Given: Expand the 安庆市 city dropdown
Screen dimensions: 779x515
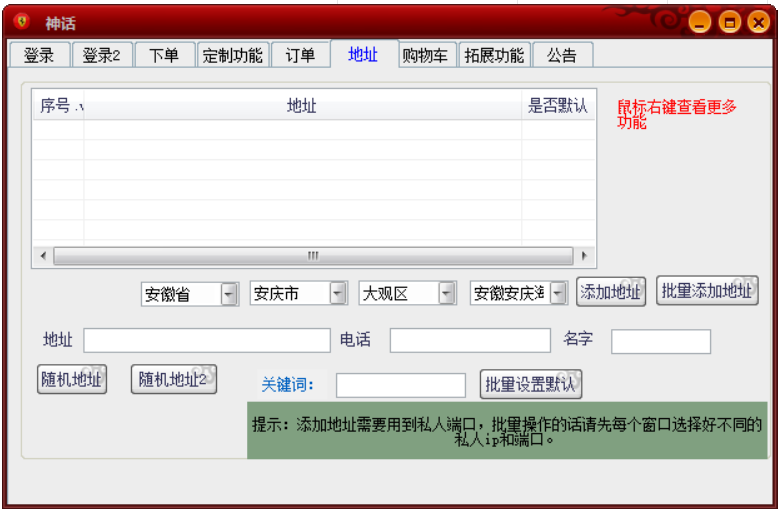Looking at the screenshot, I should click(x=338, y=294).
